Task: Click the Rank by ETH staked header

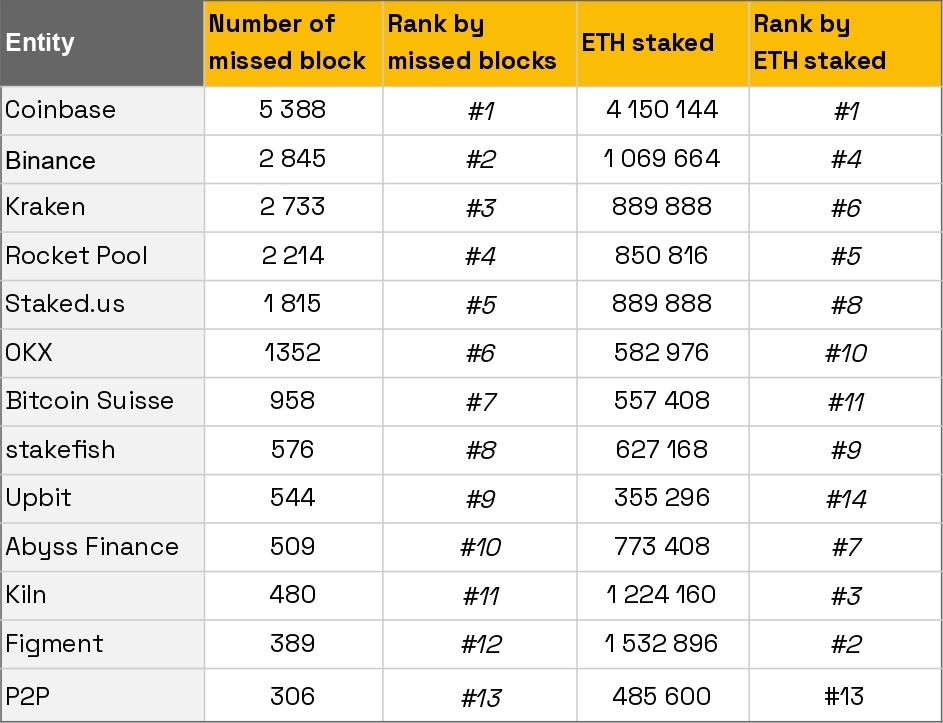Action: (x=845, y=43)
